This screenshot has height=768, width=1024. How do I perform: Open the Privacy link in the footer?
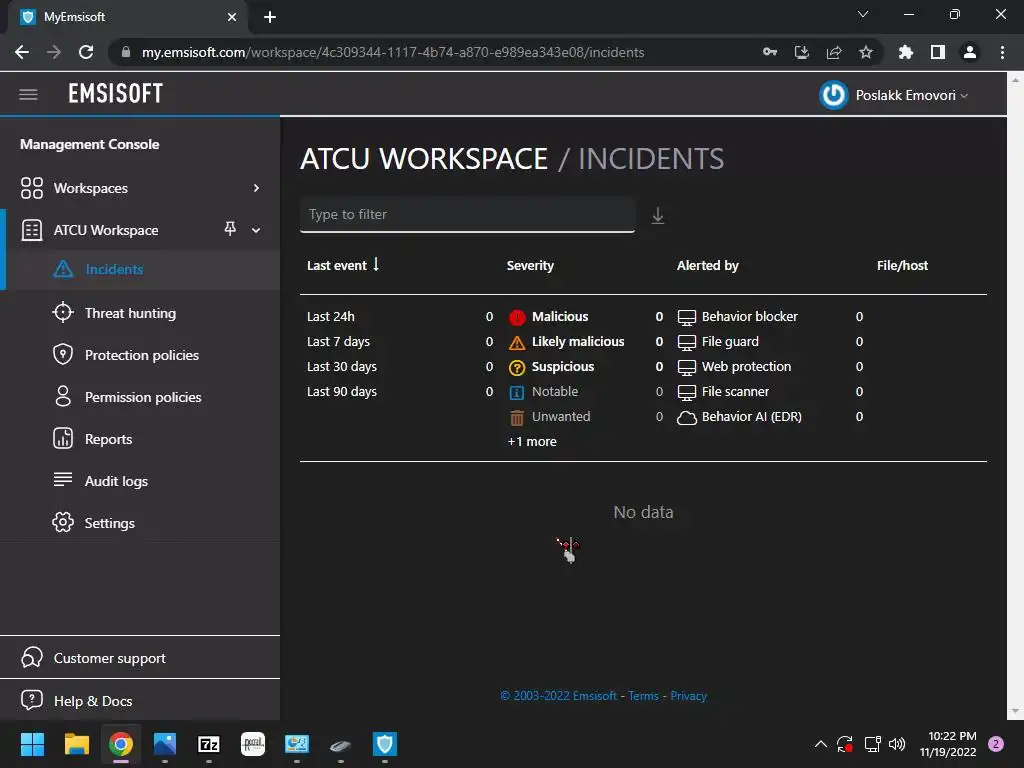[x=688, y=696]
